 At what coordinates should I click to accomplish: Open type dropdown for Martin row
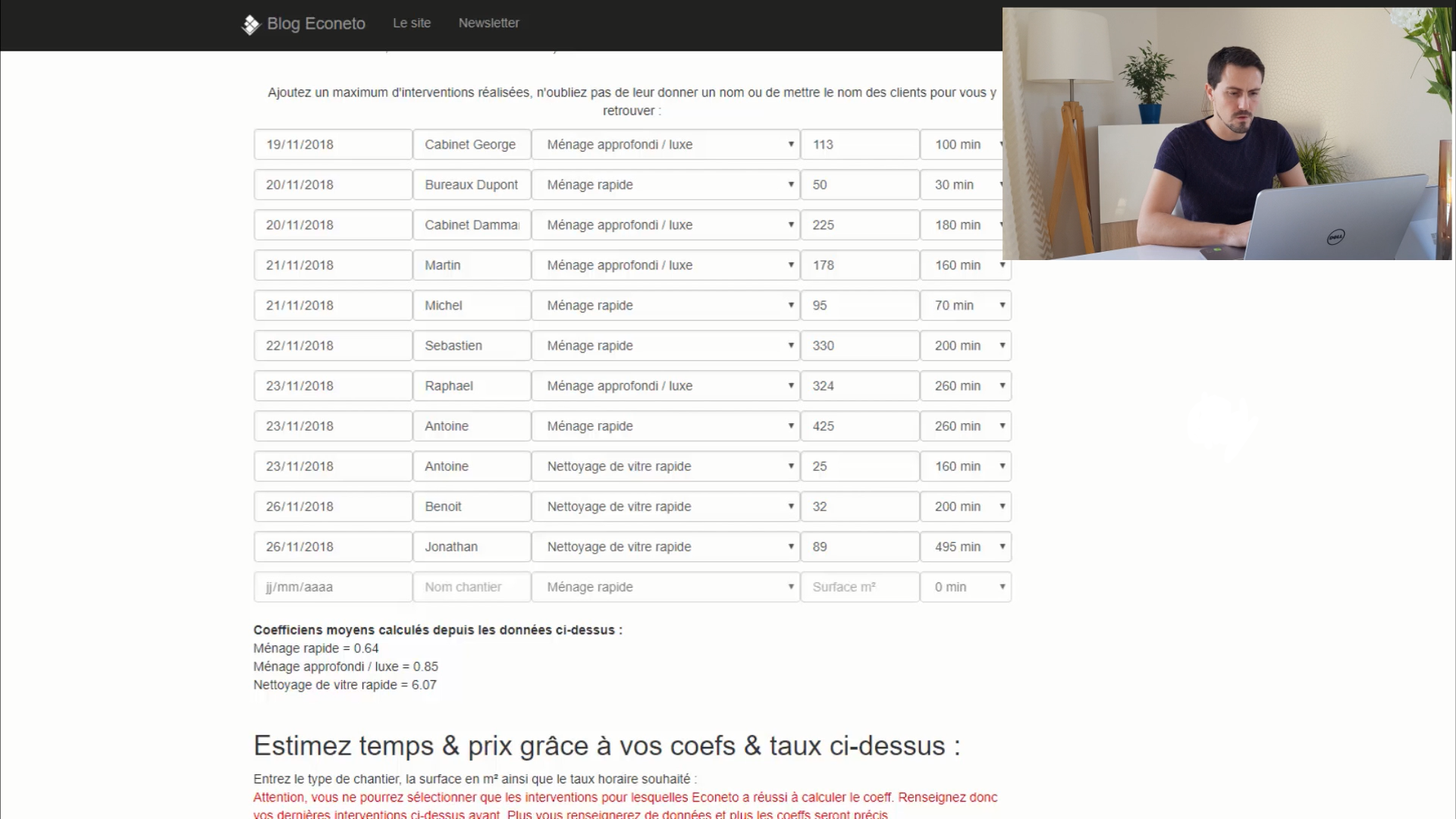666,265
